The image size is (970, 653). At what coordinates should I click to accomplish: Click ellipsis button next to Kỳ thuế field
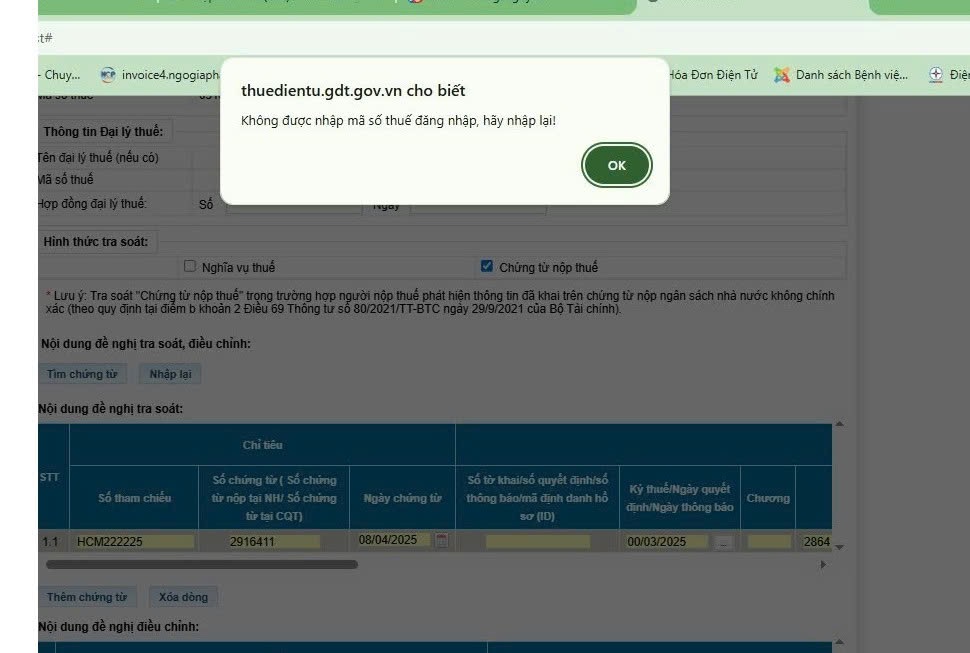tap(723, 542)
